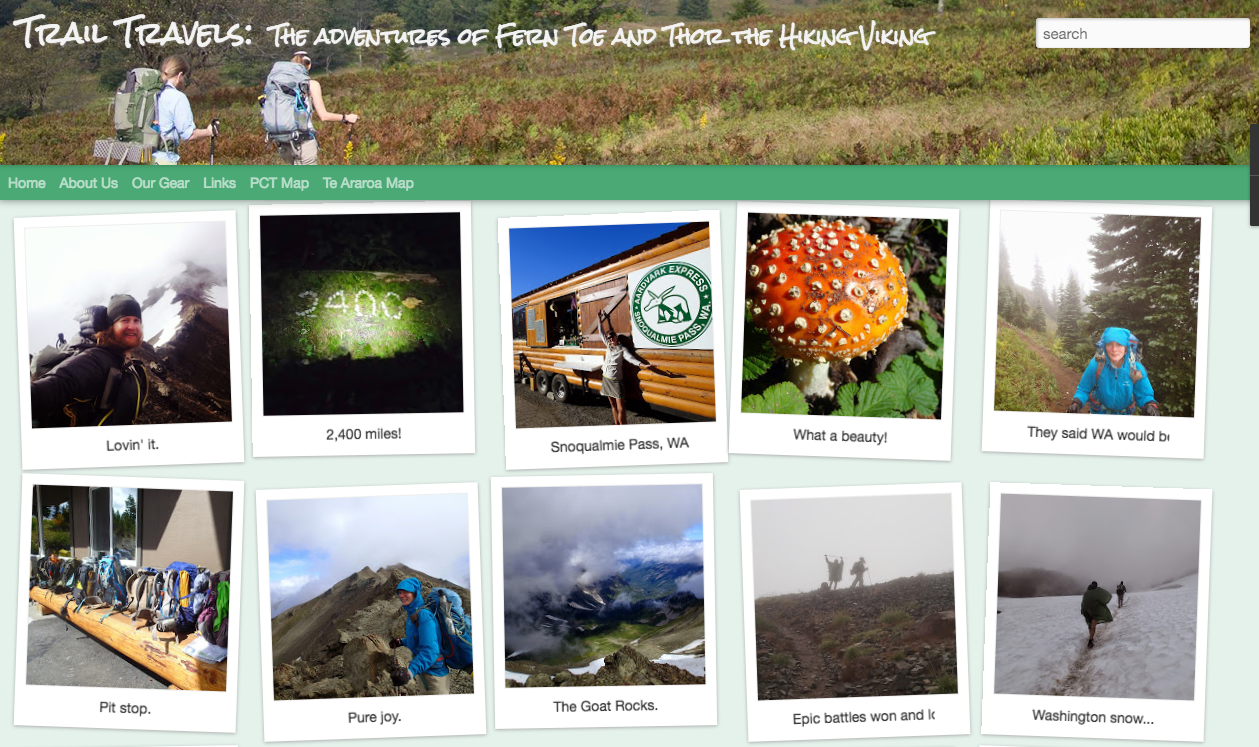
Task: Open the "Washington snow..." photo
Action: [1098, 596]
